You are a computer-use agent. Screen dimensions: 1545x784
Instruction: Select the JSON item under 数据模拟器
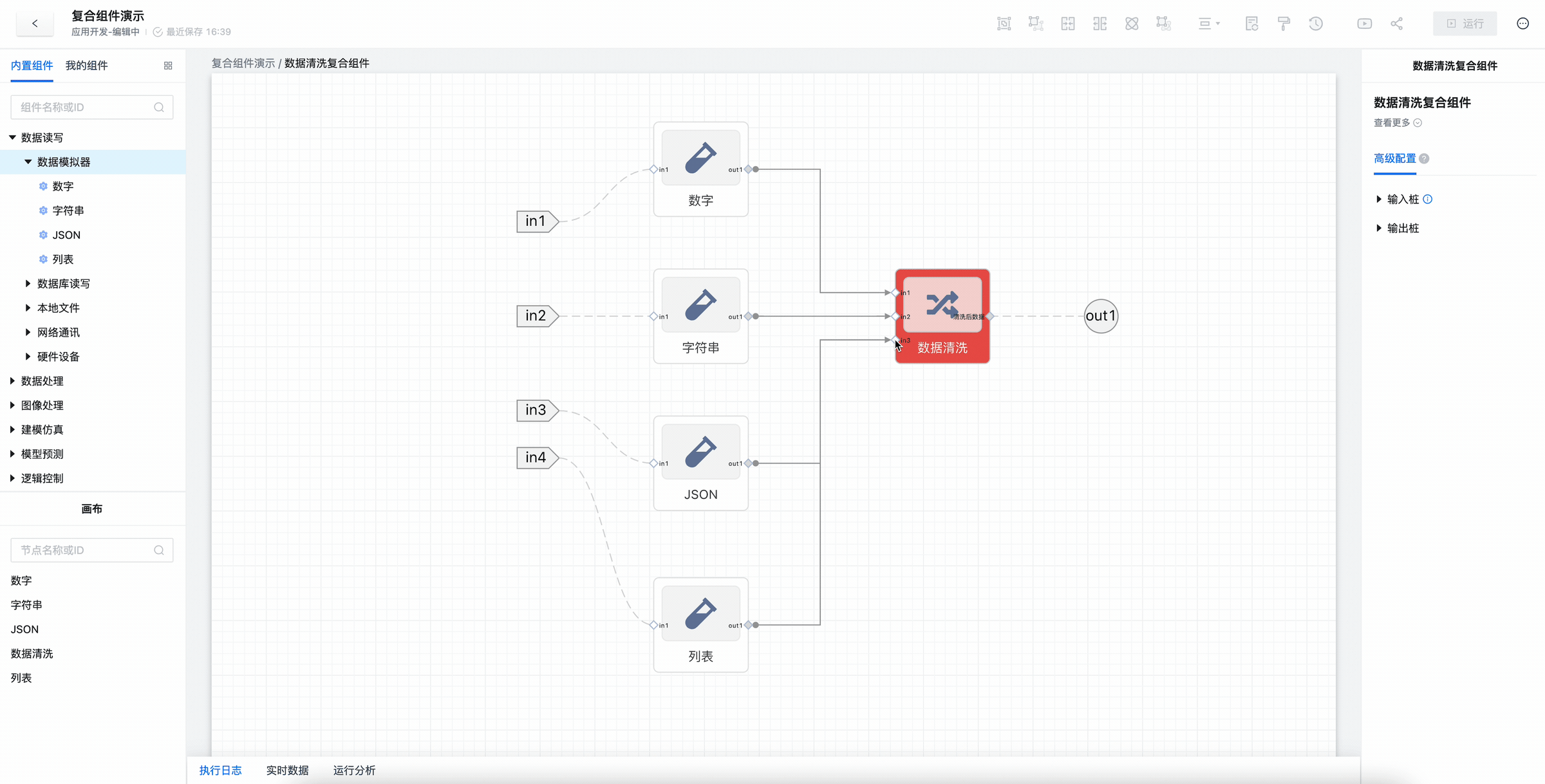66,235
